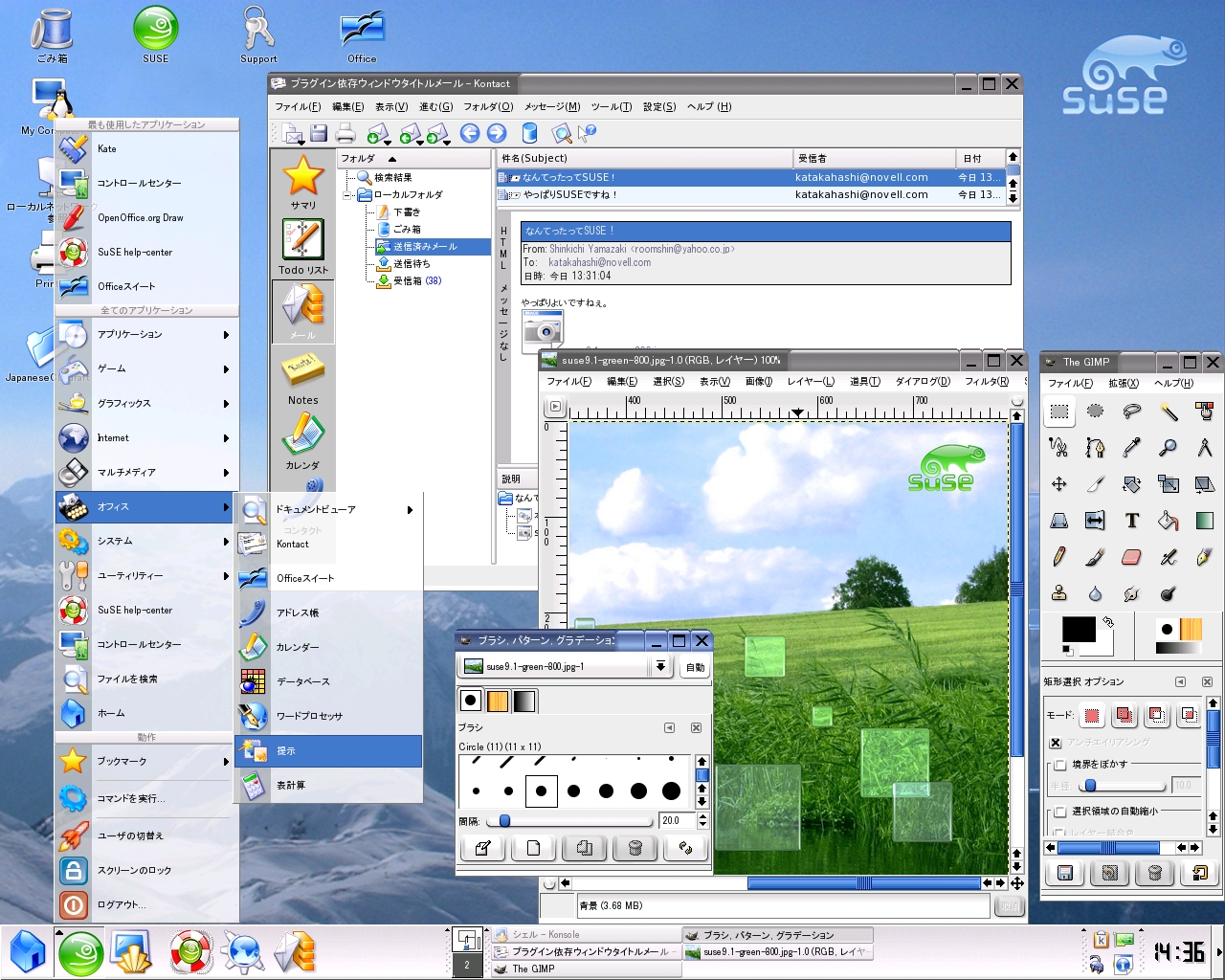Click the printer icon in Kontact toolbar
The height and width of the screenshot is (980, 1225).
pyautogui.click(x=345, y=133)
